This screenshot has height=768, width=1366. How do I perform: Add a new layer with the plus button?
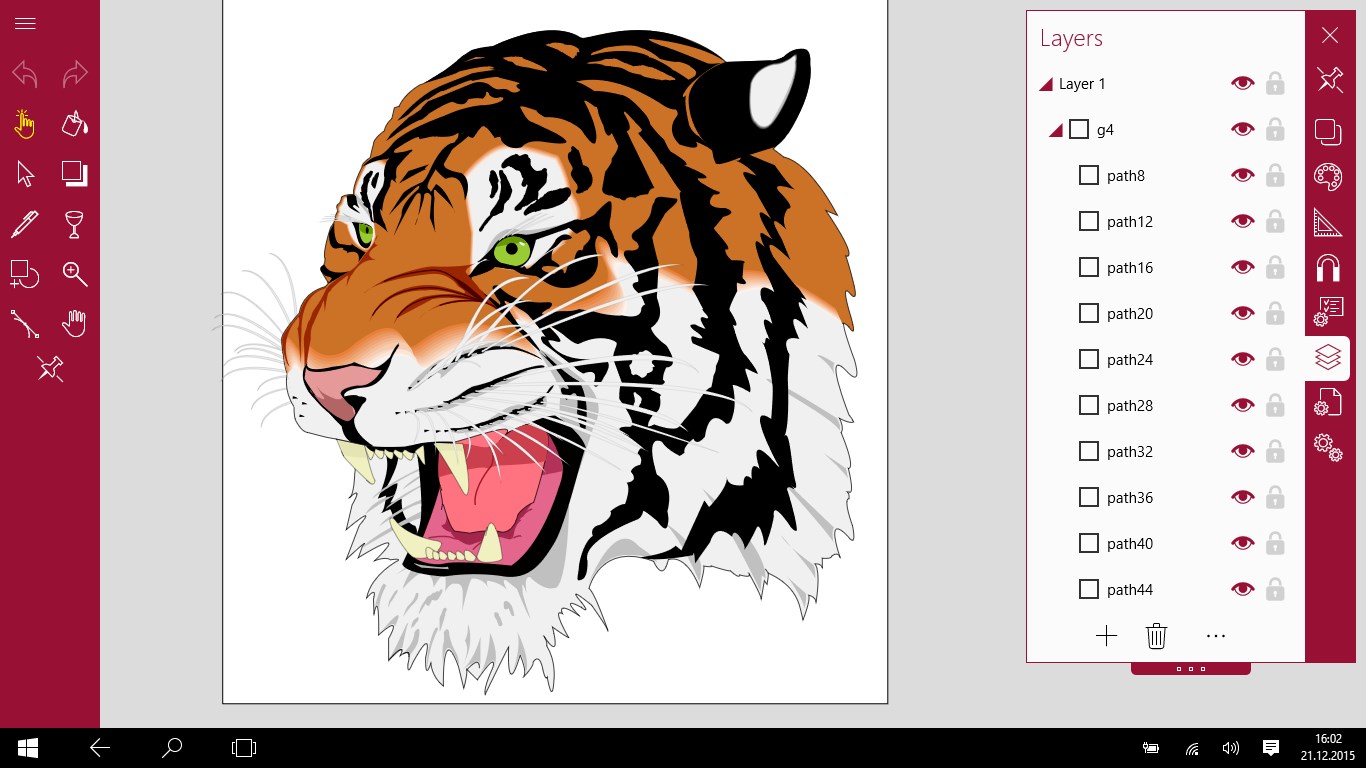click(x=1106, y=635)
